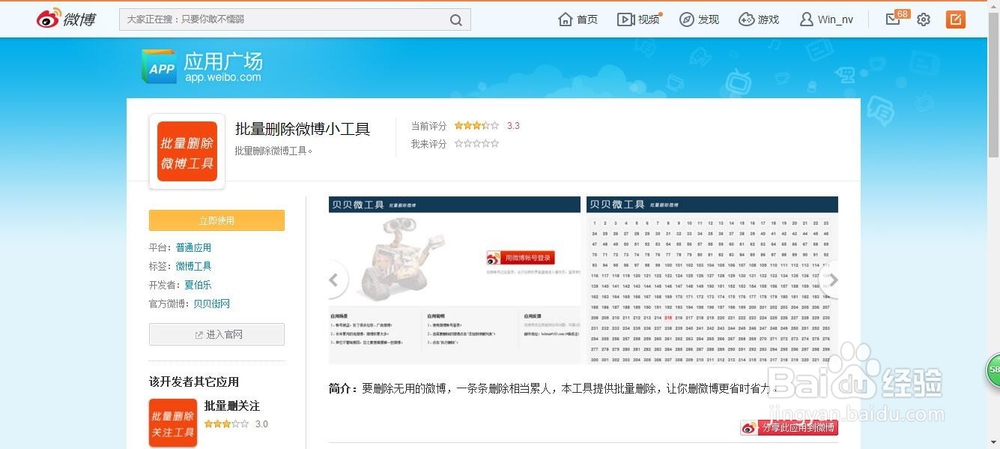Viewport: 1000px width, 449px height.
Task: Click 该开发者其它应用 heading
Action: tap(194, 381)
